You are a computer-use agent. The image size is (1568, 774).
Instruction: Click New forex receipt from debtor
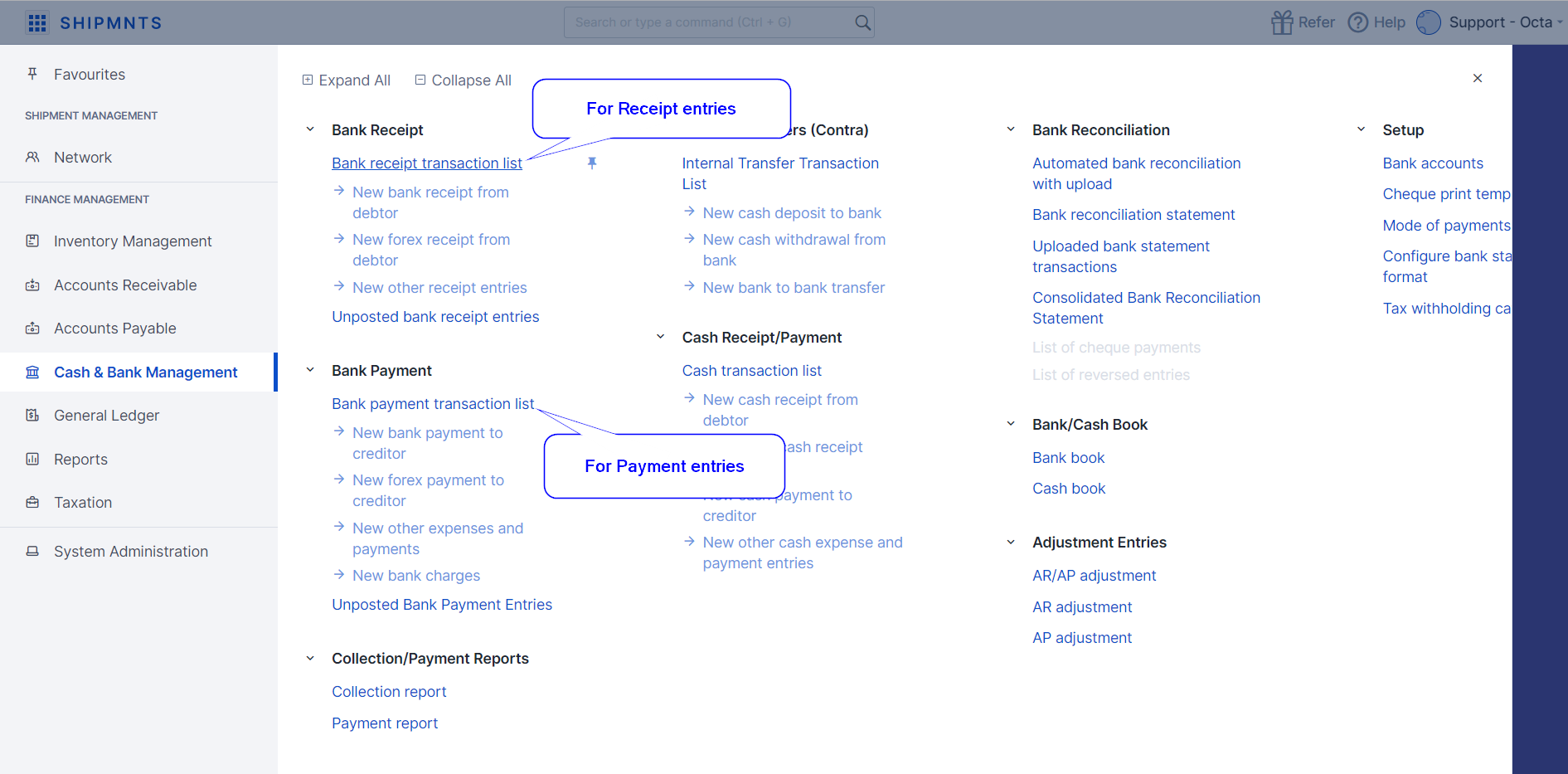click(431, 250)
